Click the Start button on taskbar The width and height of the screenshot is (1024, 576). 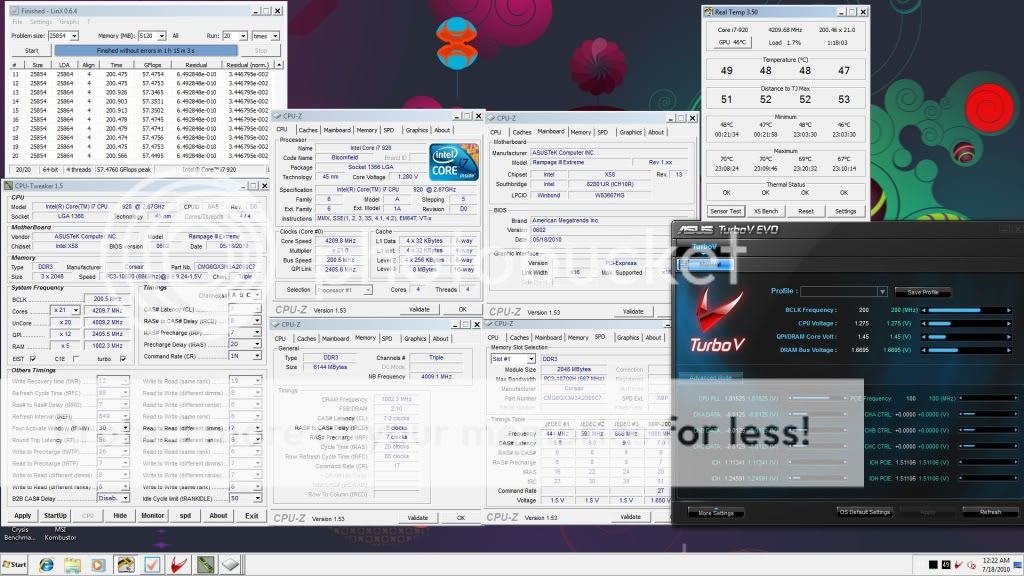[x=15, y=564]
